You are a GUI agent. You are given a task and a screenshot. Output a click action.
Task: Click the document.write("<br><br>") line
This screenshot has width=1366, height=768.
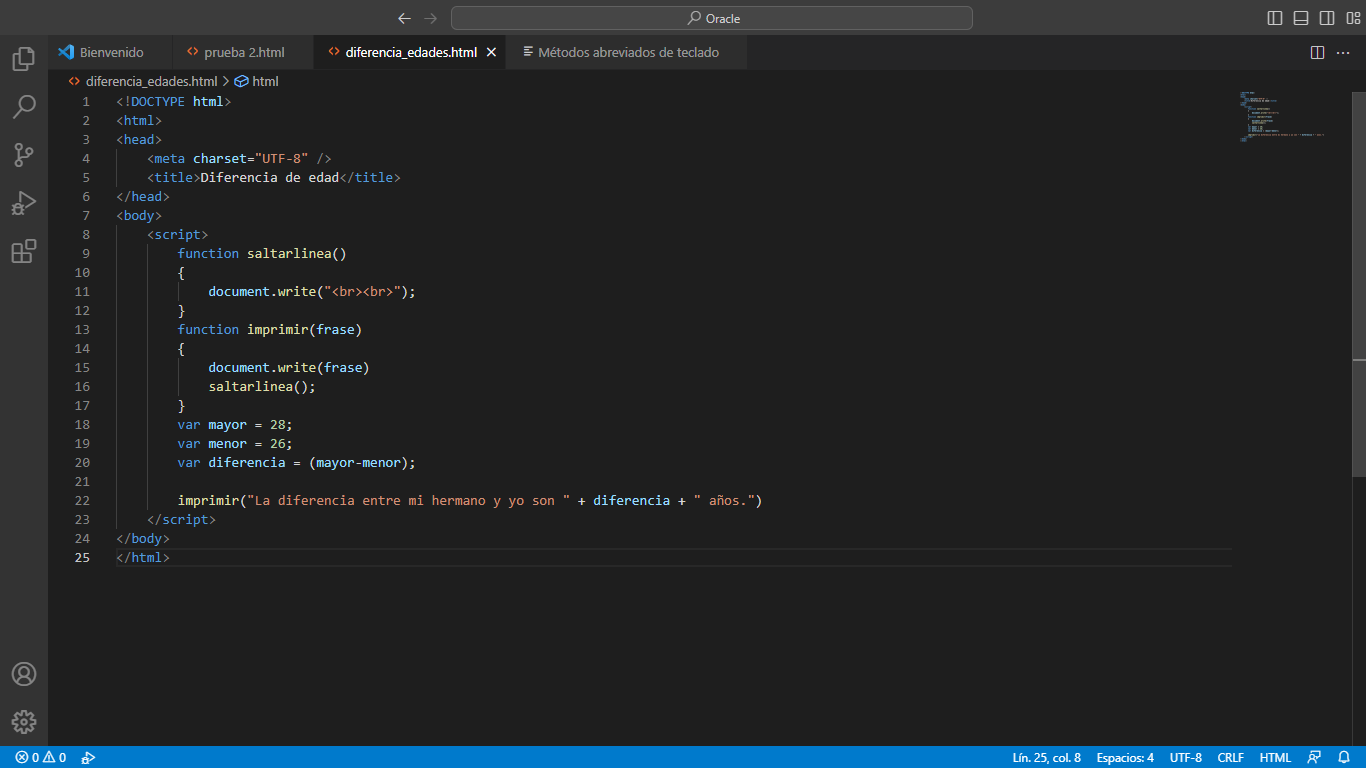312,291
